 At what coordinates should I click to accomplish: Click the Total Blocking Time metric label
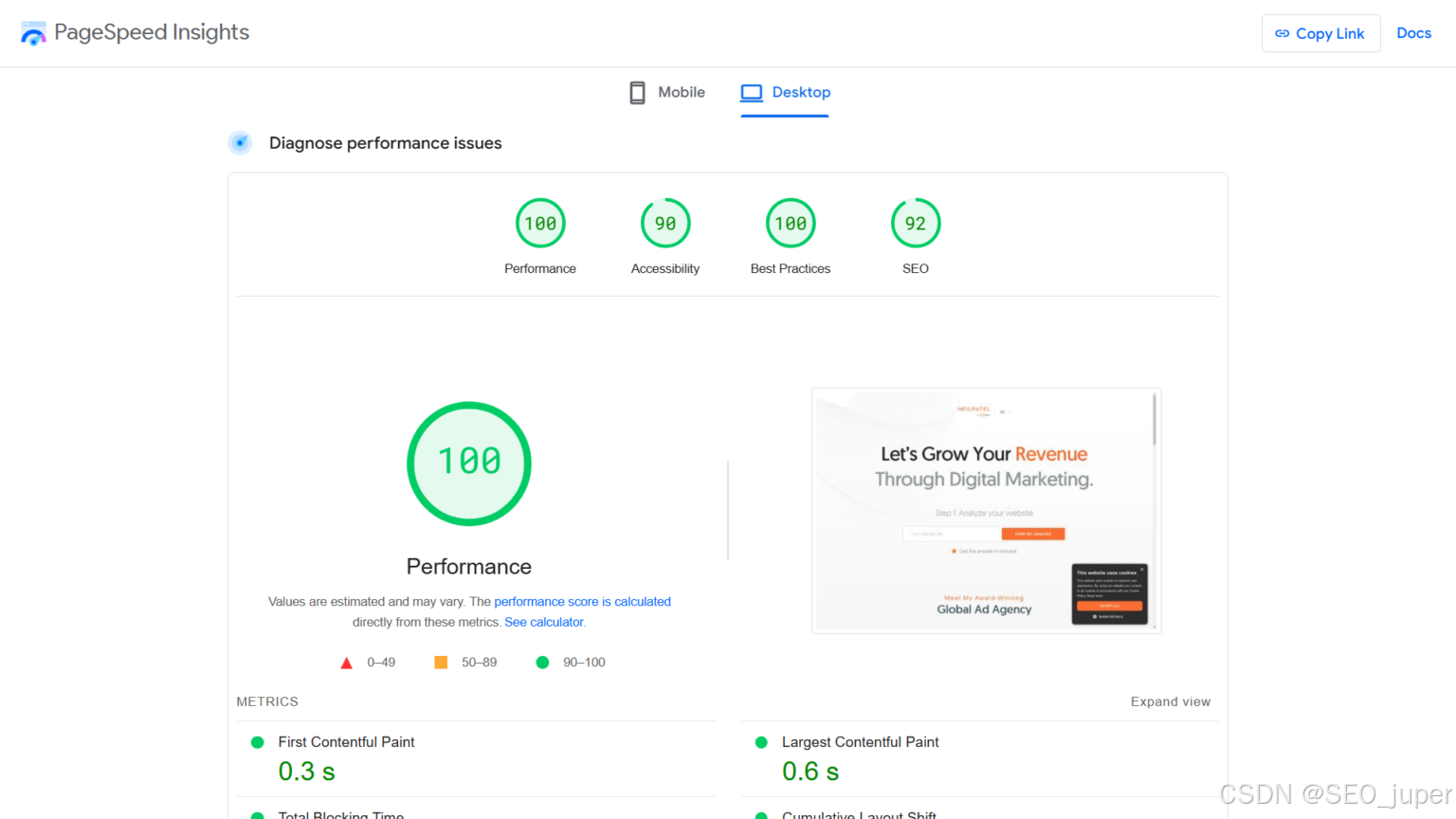[x=341, y=814]
